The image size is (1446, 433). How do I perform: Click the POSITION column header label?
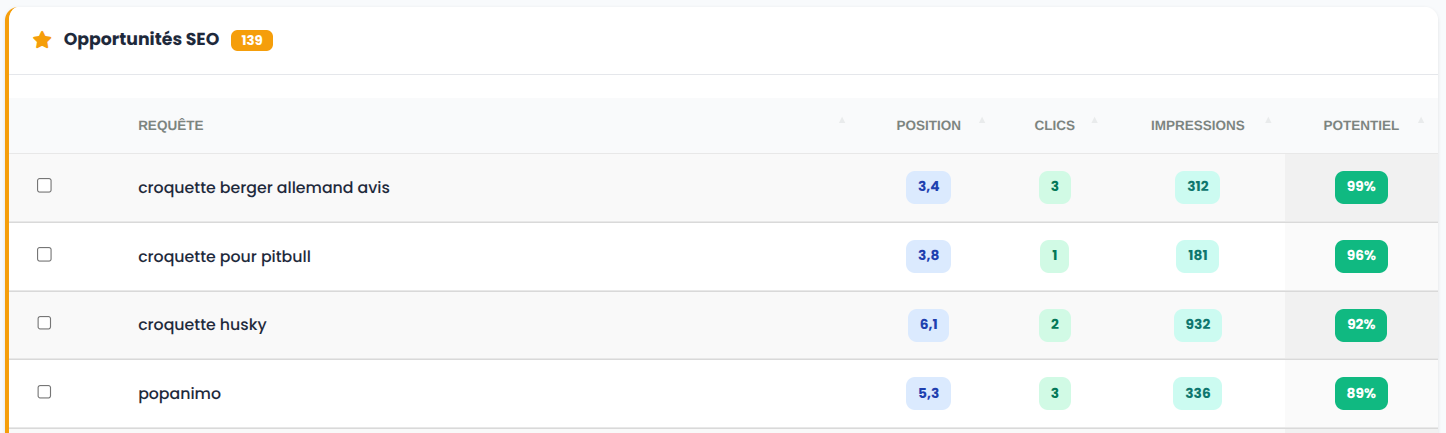pyautogui.click(x=928, y=126)
